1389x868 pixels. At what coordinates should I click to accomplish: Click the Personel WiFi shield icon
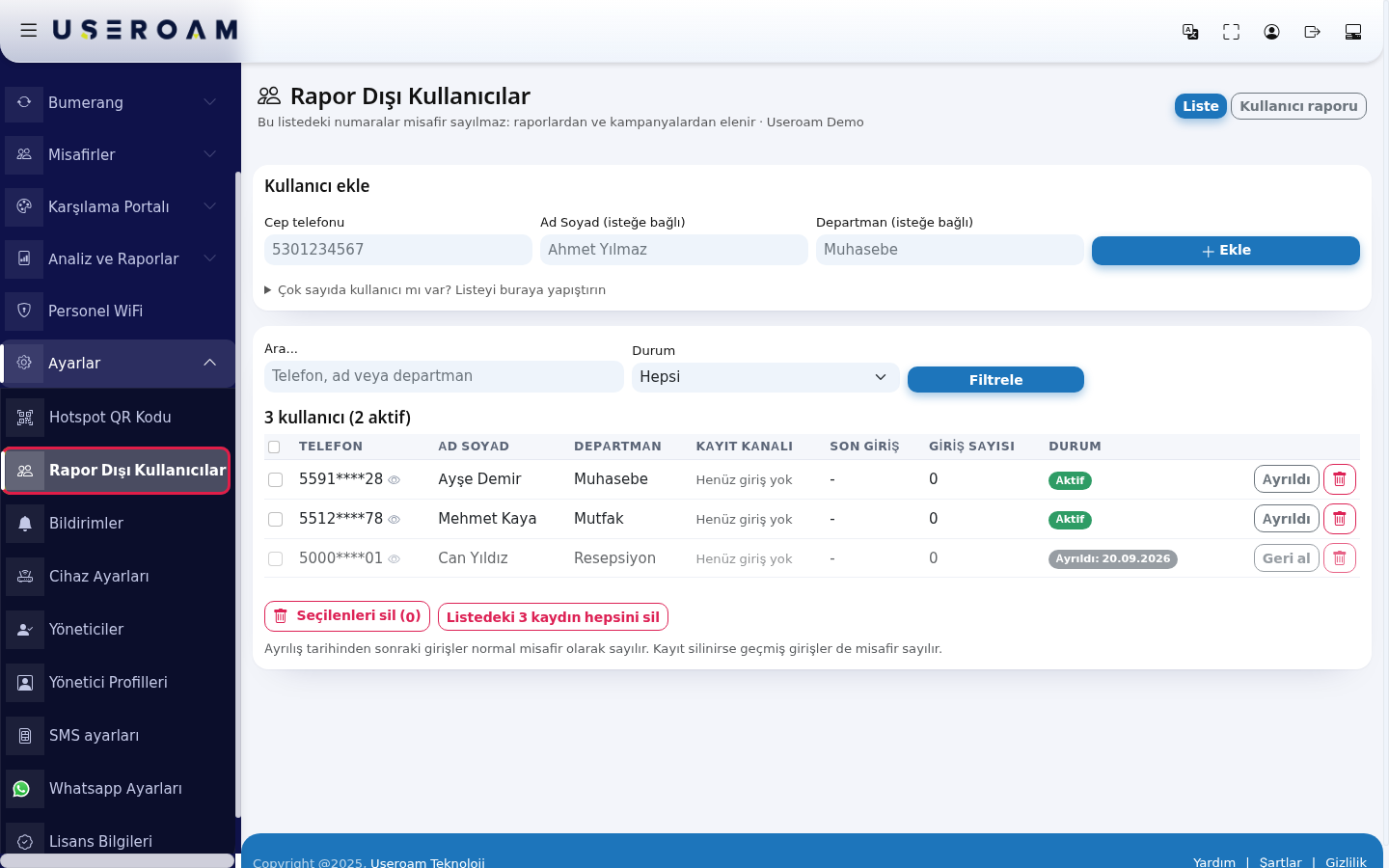(x=24, y=311)
